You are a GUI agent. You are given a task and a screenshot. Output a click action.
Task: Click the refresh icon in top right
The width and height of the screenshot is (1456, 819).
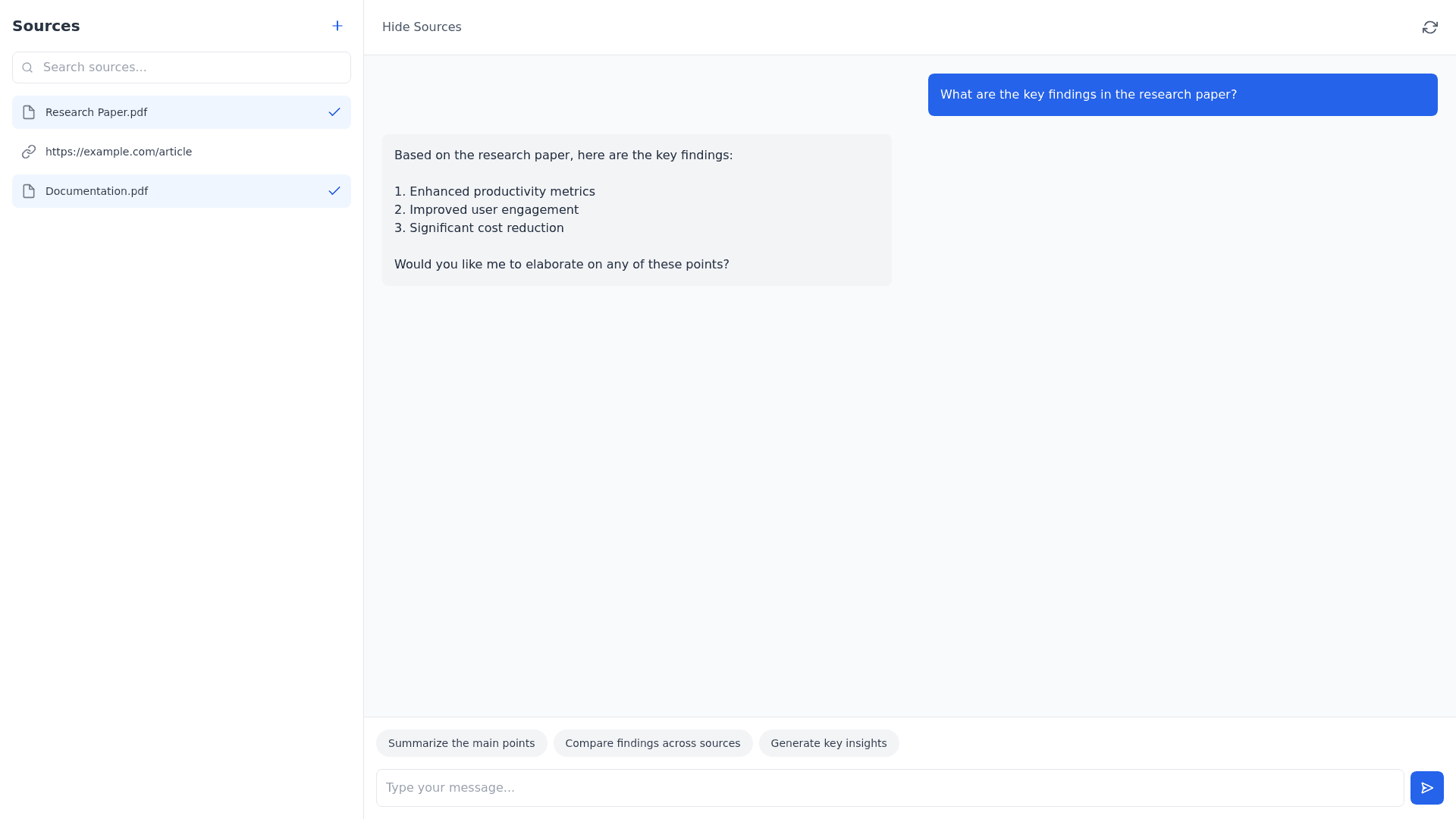tap(1429, 27)
